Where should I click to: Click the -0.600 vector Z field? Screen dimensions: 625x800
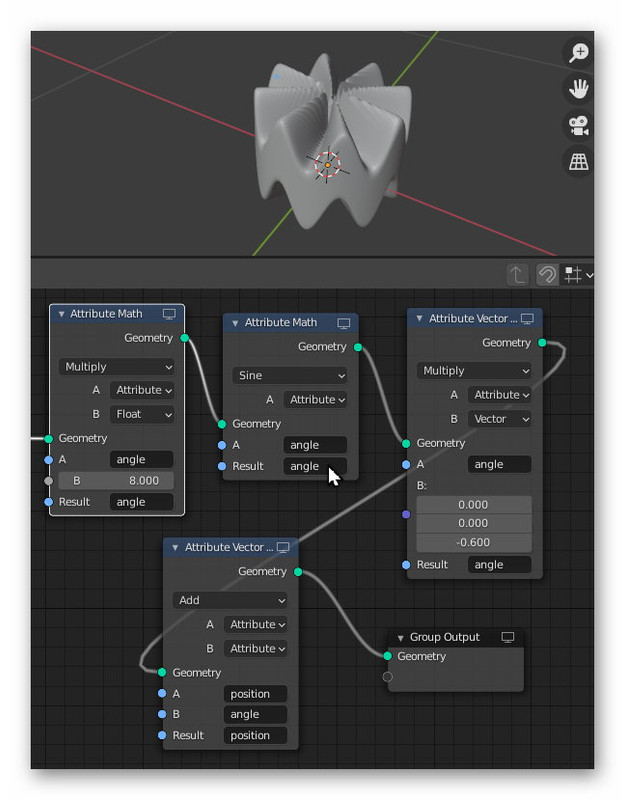pyautogui.click(x=474, y=542)
